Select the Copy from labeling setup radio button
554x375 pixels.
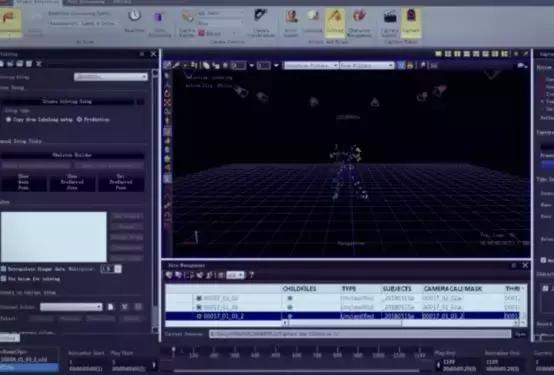point(8,119)
